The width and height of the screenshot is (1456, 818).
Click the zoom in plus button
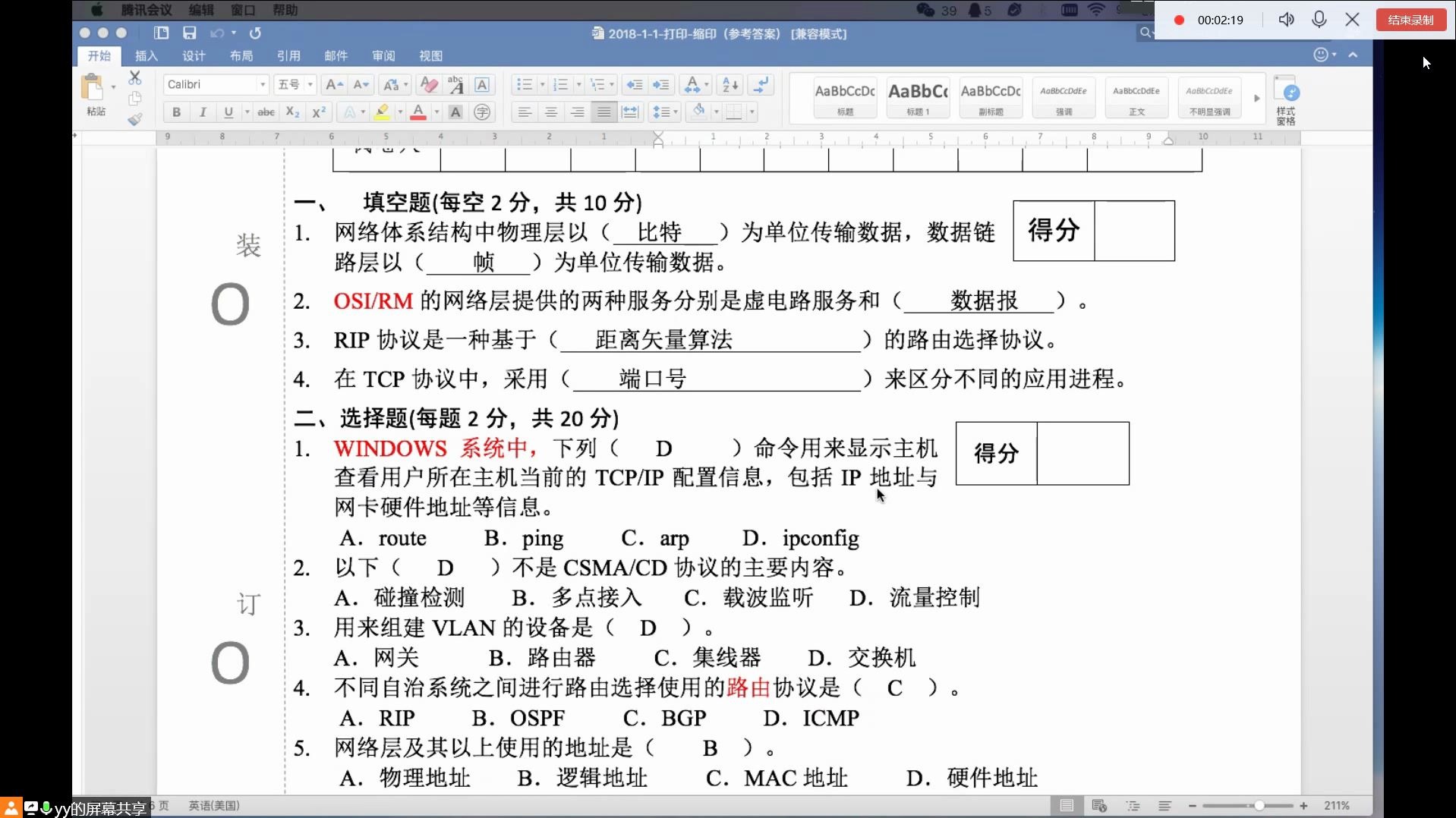[x=1304, y=806]
